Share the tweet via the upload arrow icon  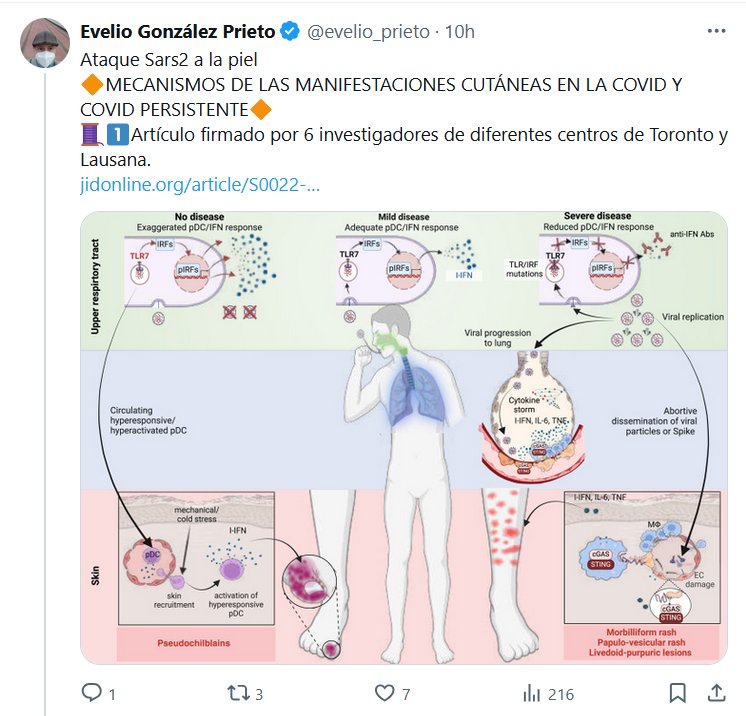point(716,693)
